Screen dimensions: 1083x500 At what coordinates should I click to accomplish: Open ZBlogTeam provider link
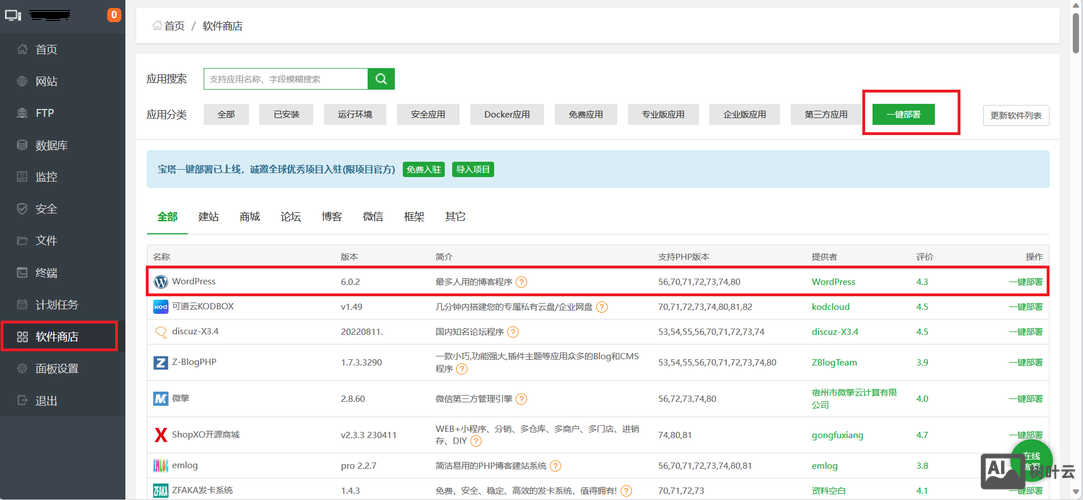pyautogui.click(x=834, y=363)
